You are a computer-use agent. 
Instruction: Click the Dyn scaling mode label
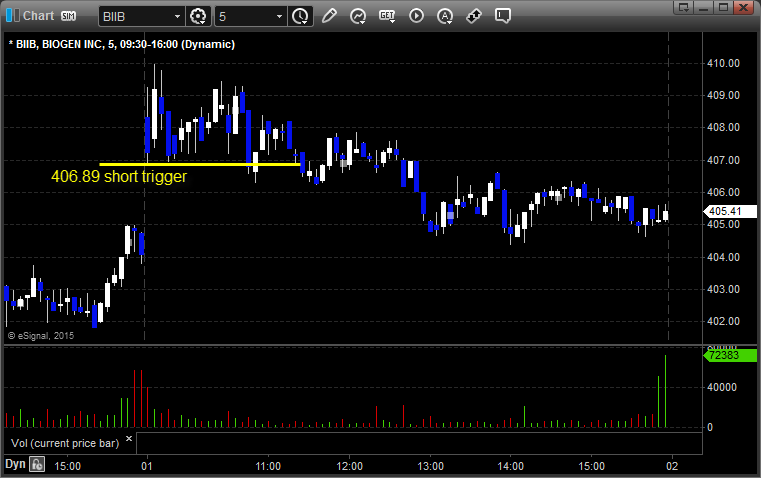(x=15, y=464)
